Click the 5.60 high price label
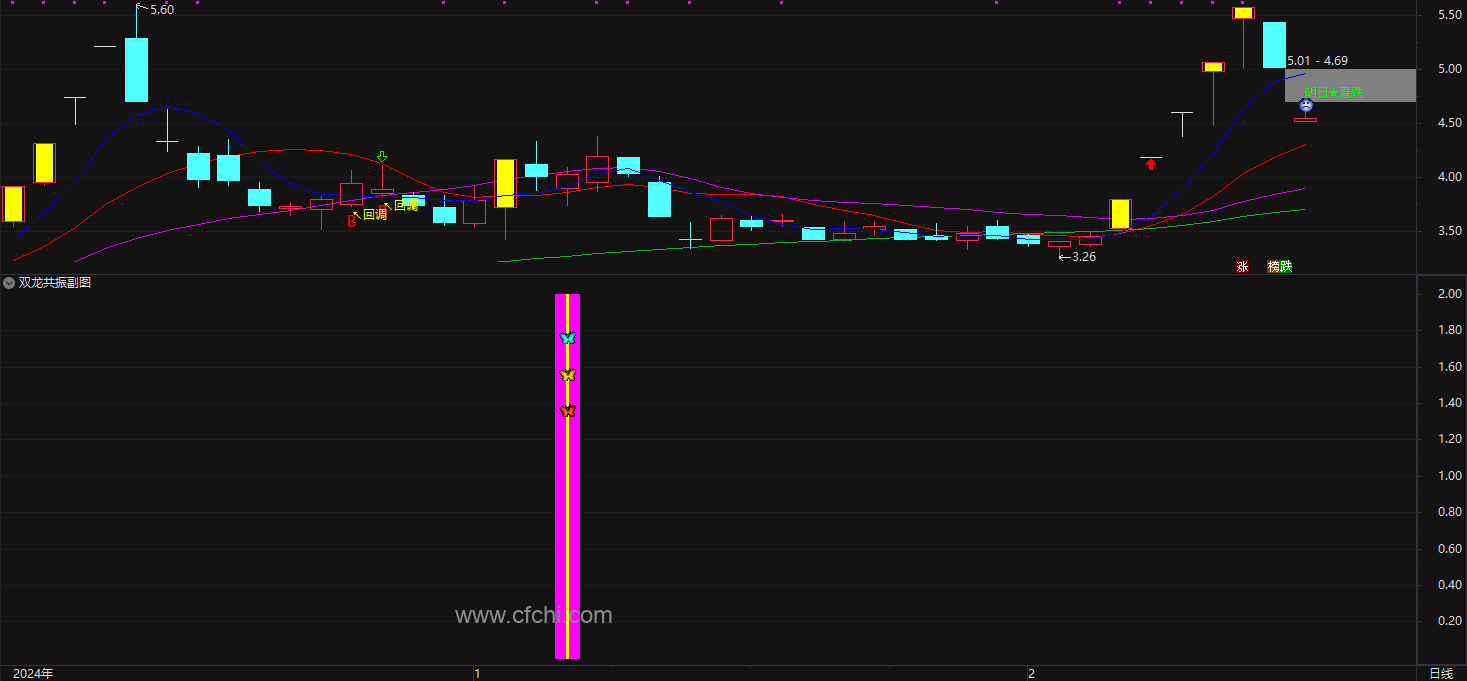This screenshot has height=681, width=1467. (x=162, y=10)
